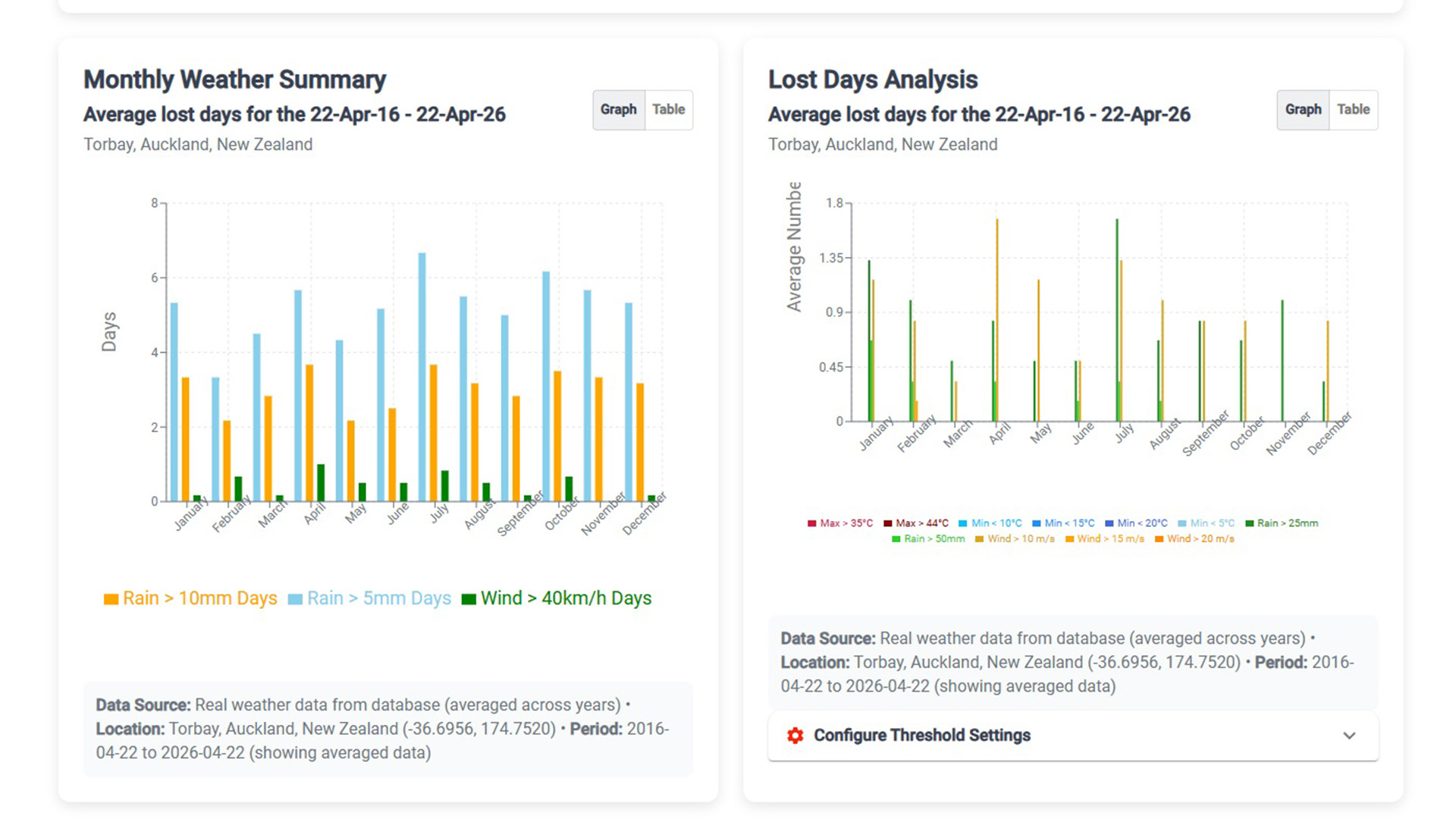Select the Graph tab in Lost Days Analysis
The width and height of the screenshot is (1456, 819).
click(1304, 109)
